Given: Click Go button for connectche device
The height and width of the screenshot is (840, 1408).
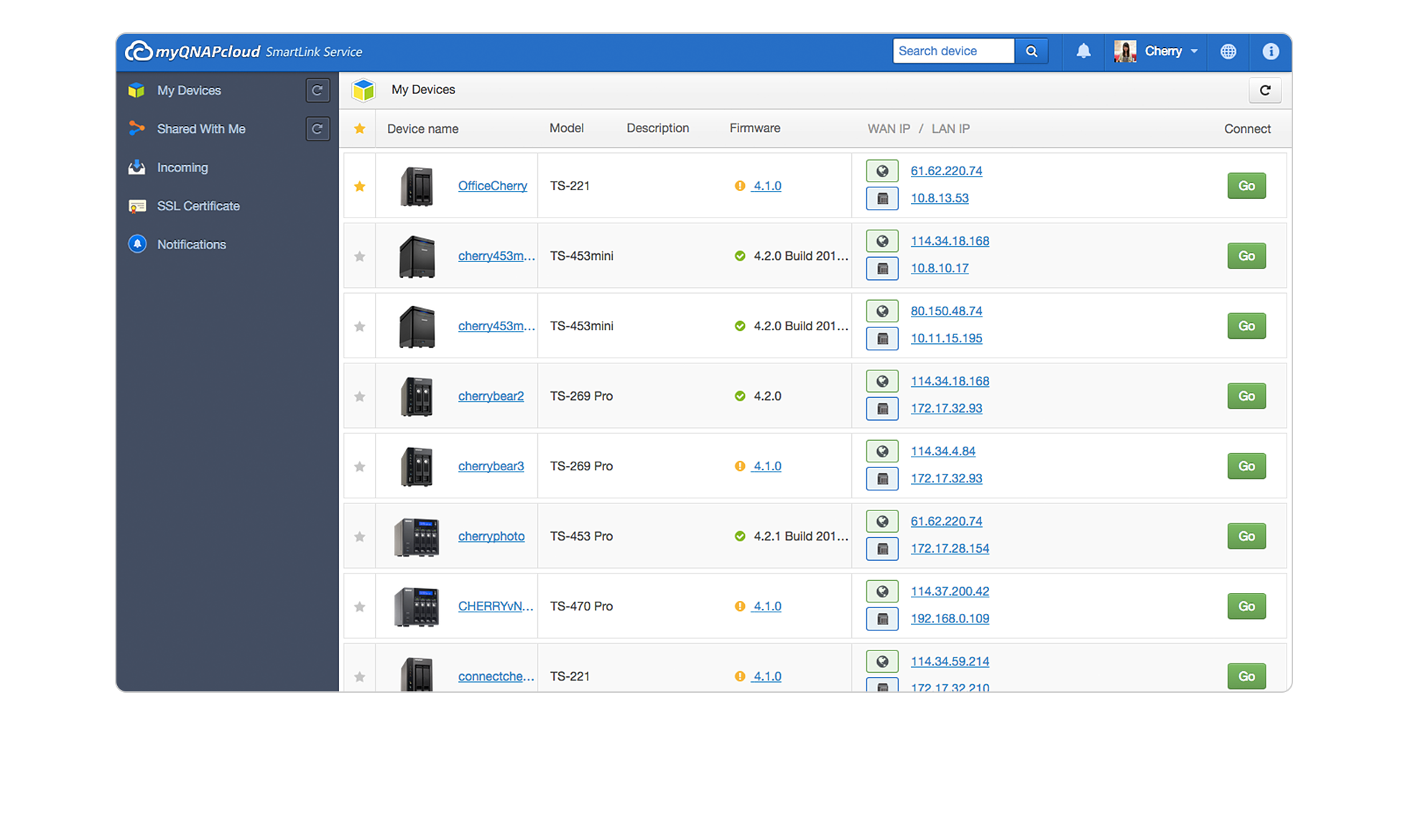Looking at the screenshot, I should 1246,676.
